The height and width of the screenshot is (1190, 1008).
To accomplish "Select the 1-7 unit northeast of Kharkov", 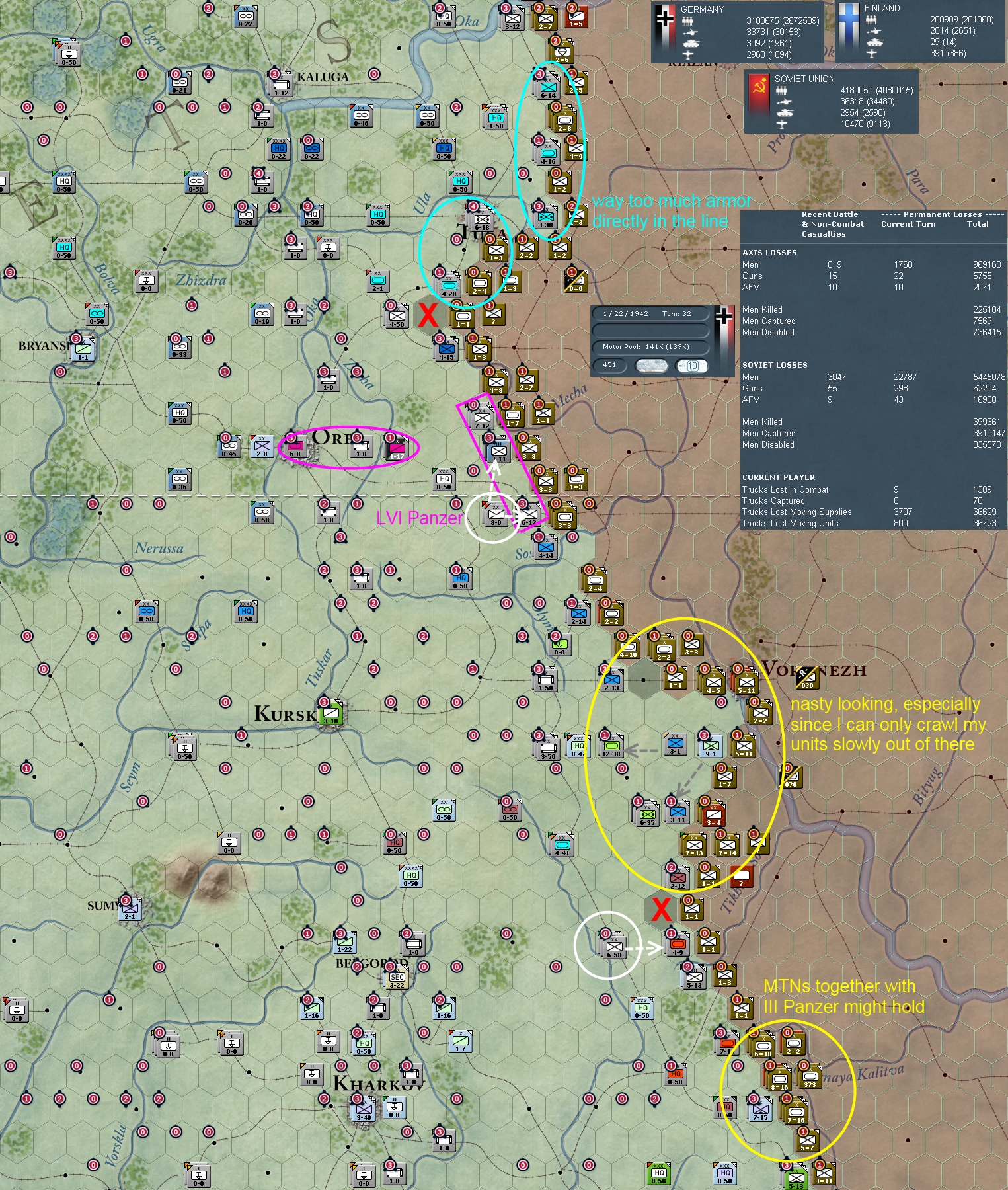I will (460, 1040).
